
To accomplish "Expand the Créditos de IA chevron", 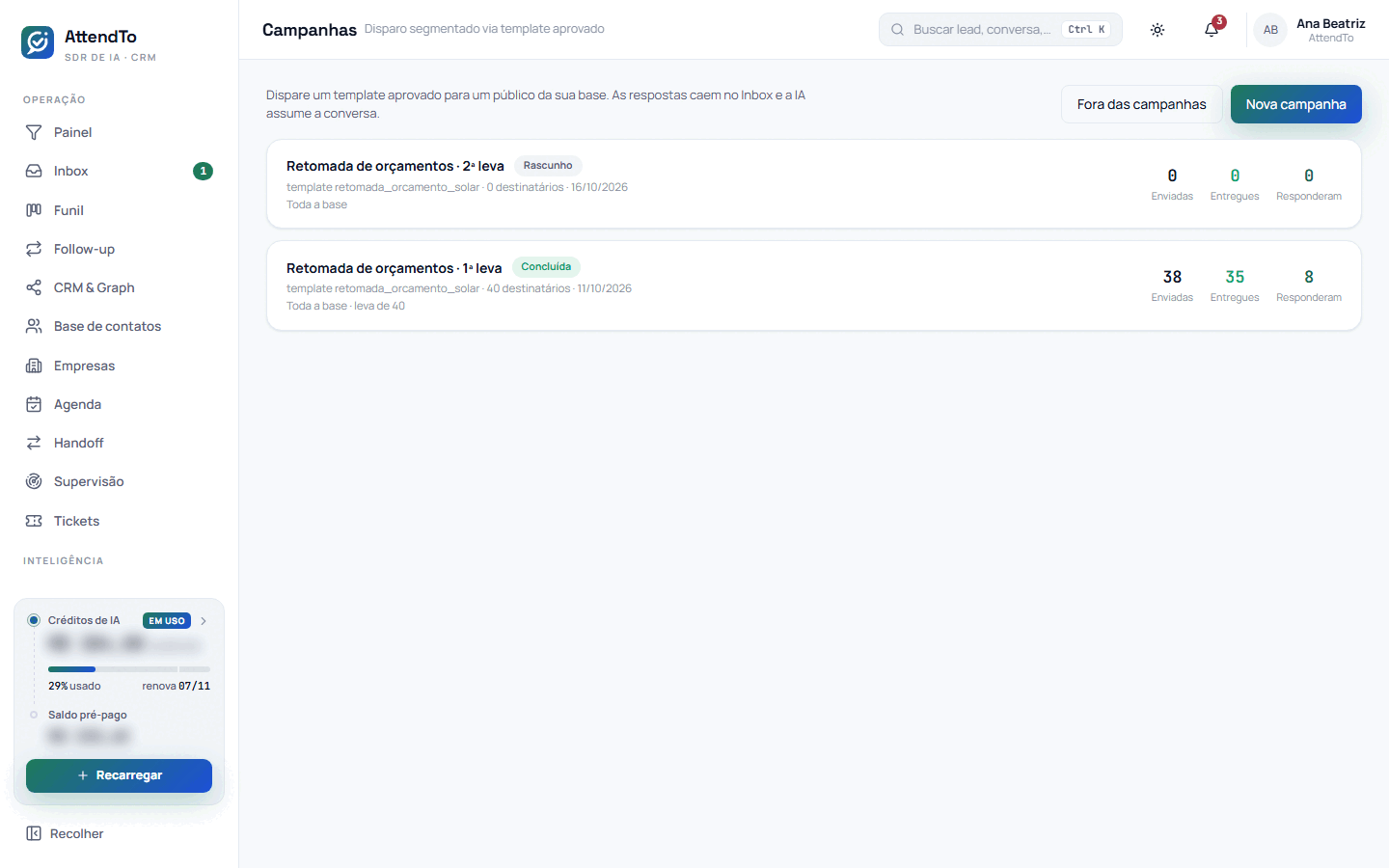I will [x=204, y=621].
